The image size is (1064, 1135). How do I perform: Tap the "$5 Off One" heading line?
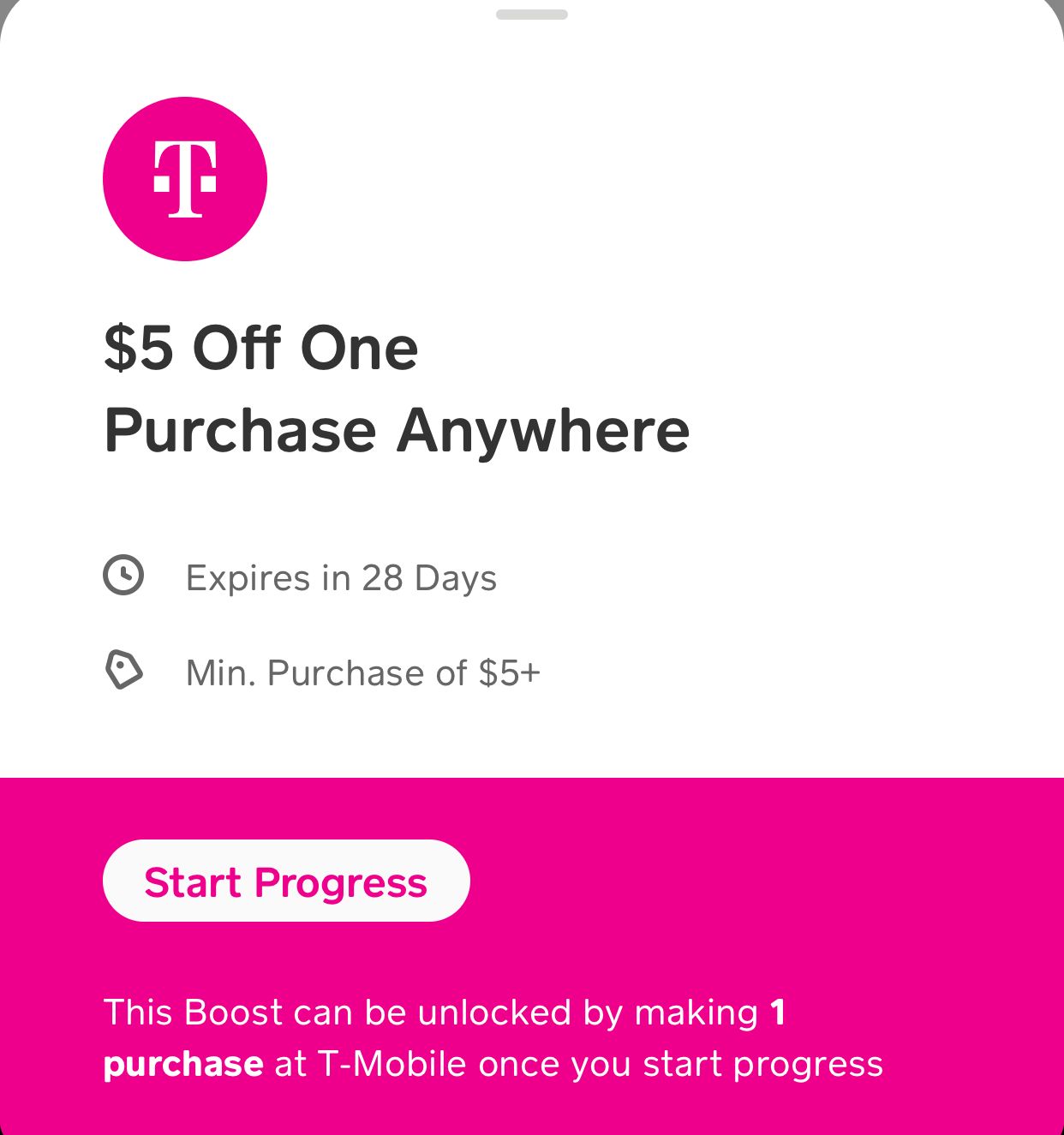point(260,348)
